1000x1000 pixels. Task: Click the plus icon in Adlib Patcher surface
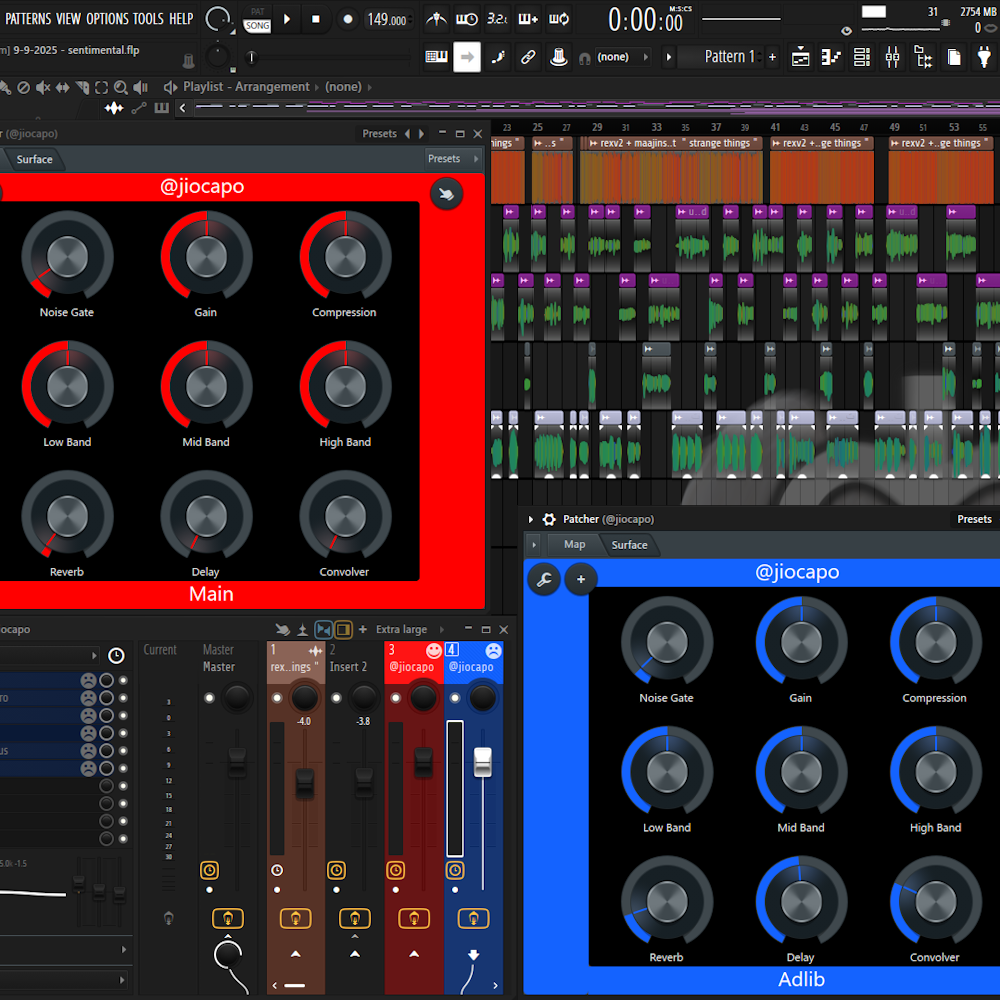tap(580, 579)
